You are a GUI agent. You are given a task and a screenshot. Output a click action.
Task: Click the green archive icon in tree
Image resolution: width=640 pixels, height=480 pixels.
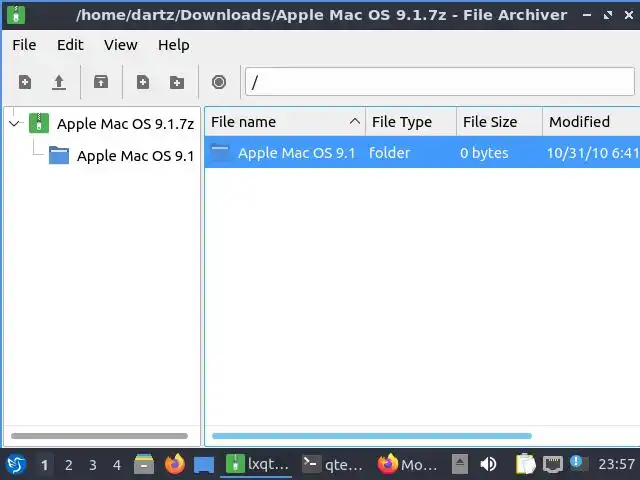pos(39,123)
